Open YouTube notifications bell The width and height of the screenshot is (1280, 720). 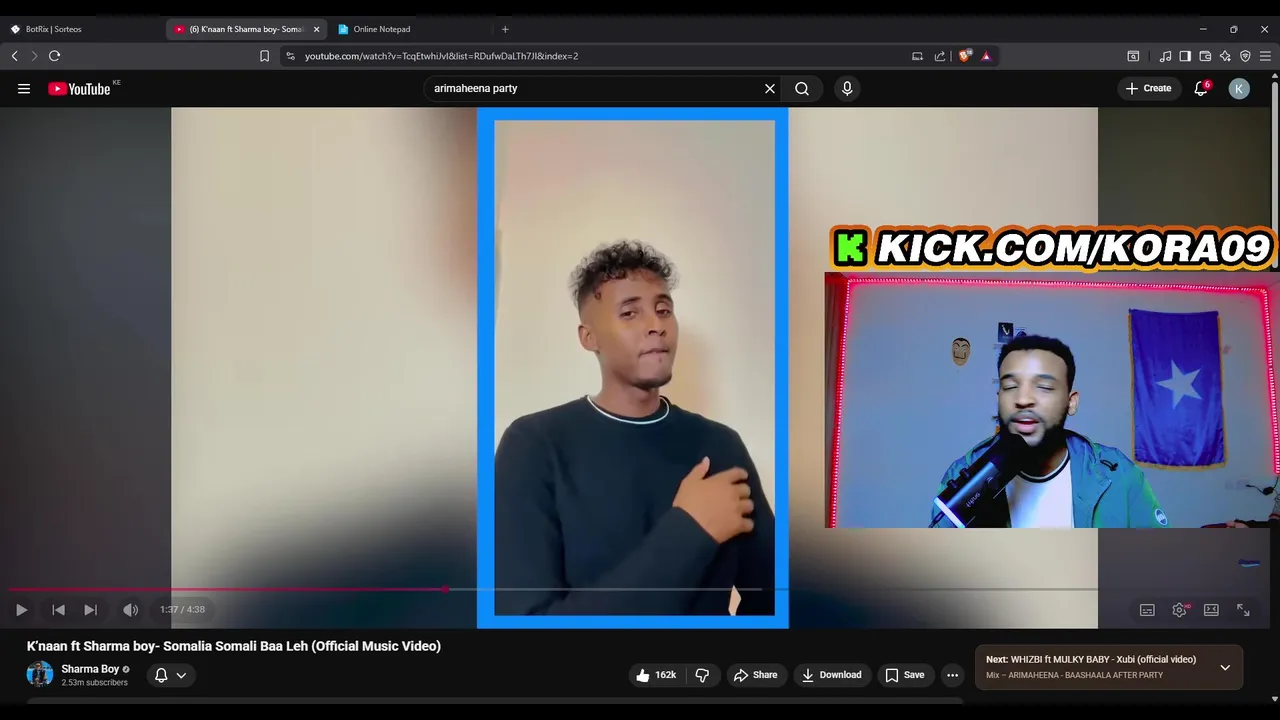1201,88
